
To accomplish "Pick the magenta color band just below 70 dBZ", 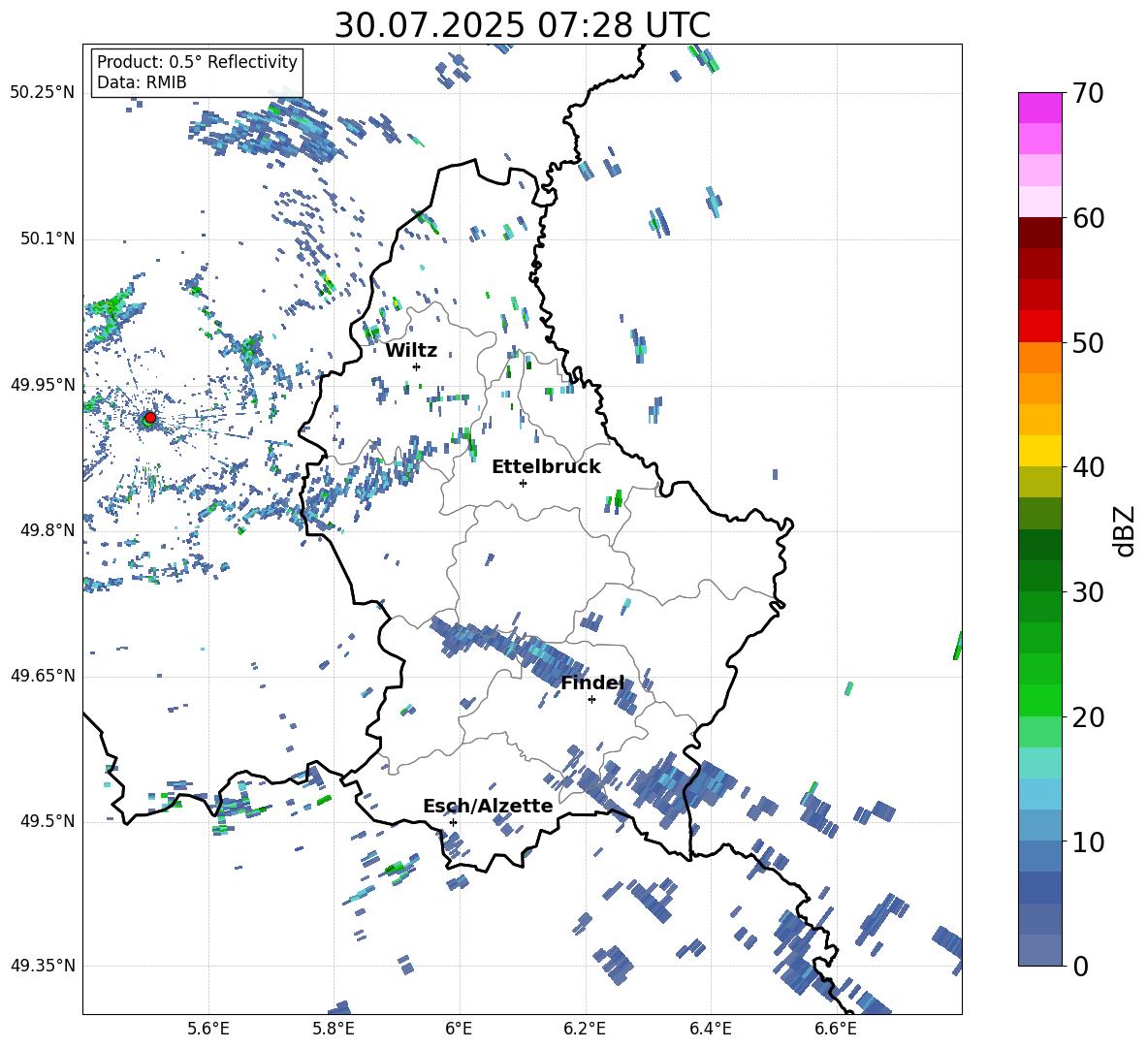I will tap(1039, 109).
